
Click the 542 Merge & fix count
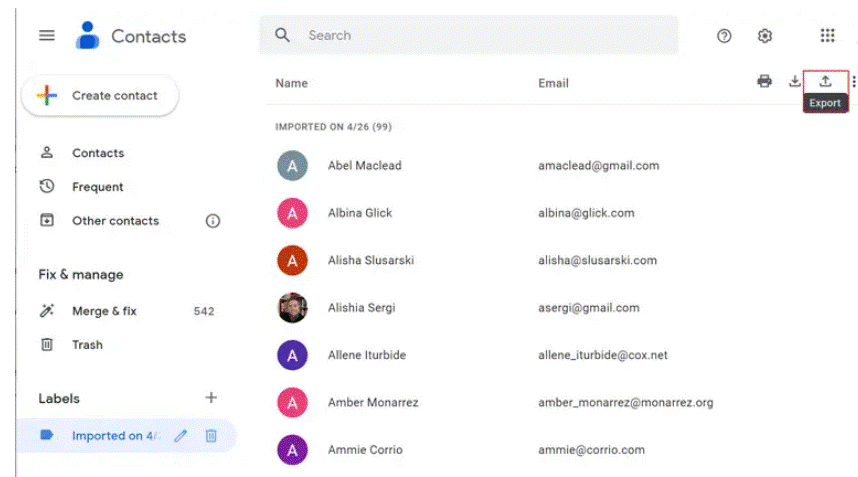pos(204,311)
